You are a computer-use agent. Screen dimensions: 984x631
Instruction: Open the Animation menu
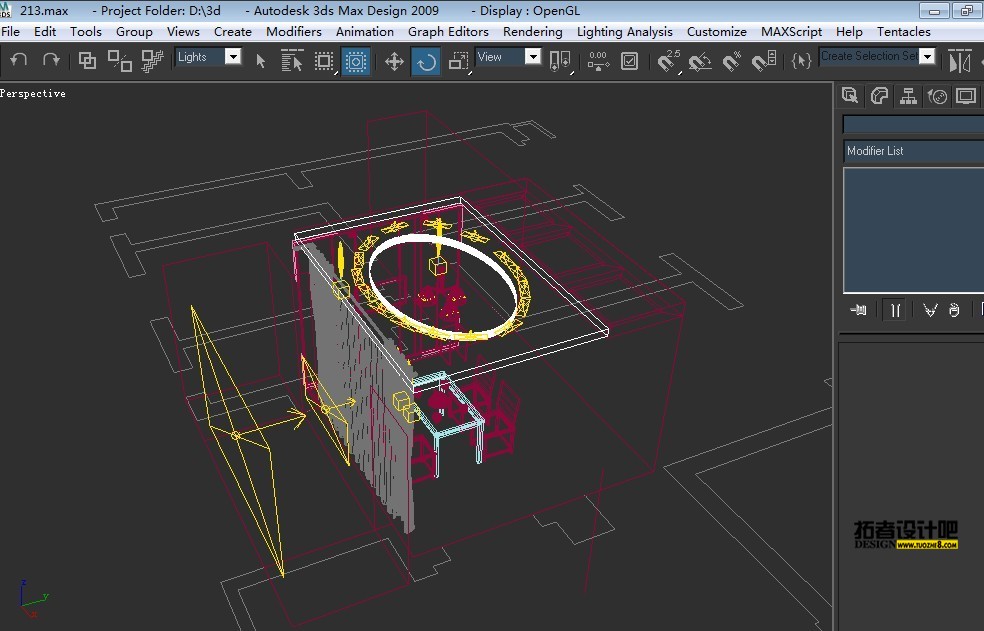365,31
